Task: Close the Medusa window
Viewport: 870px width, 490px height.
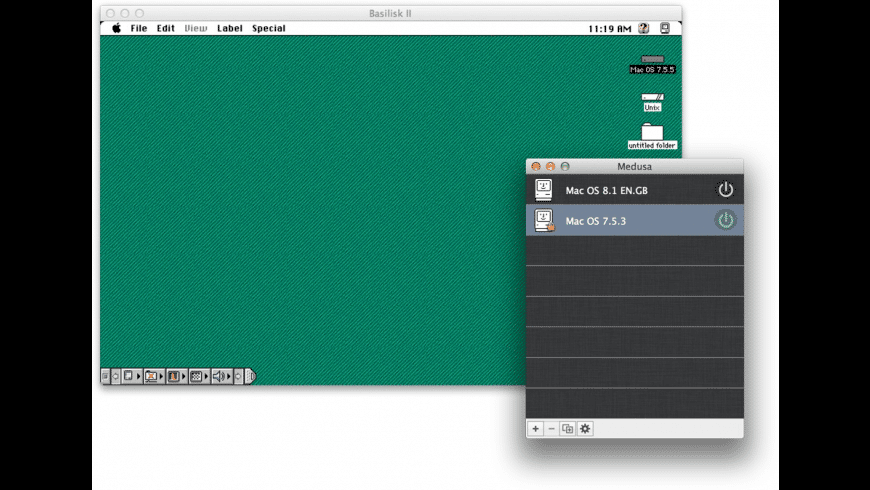Action: click(536, 166)
